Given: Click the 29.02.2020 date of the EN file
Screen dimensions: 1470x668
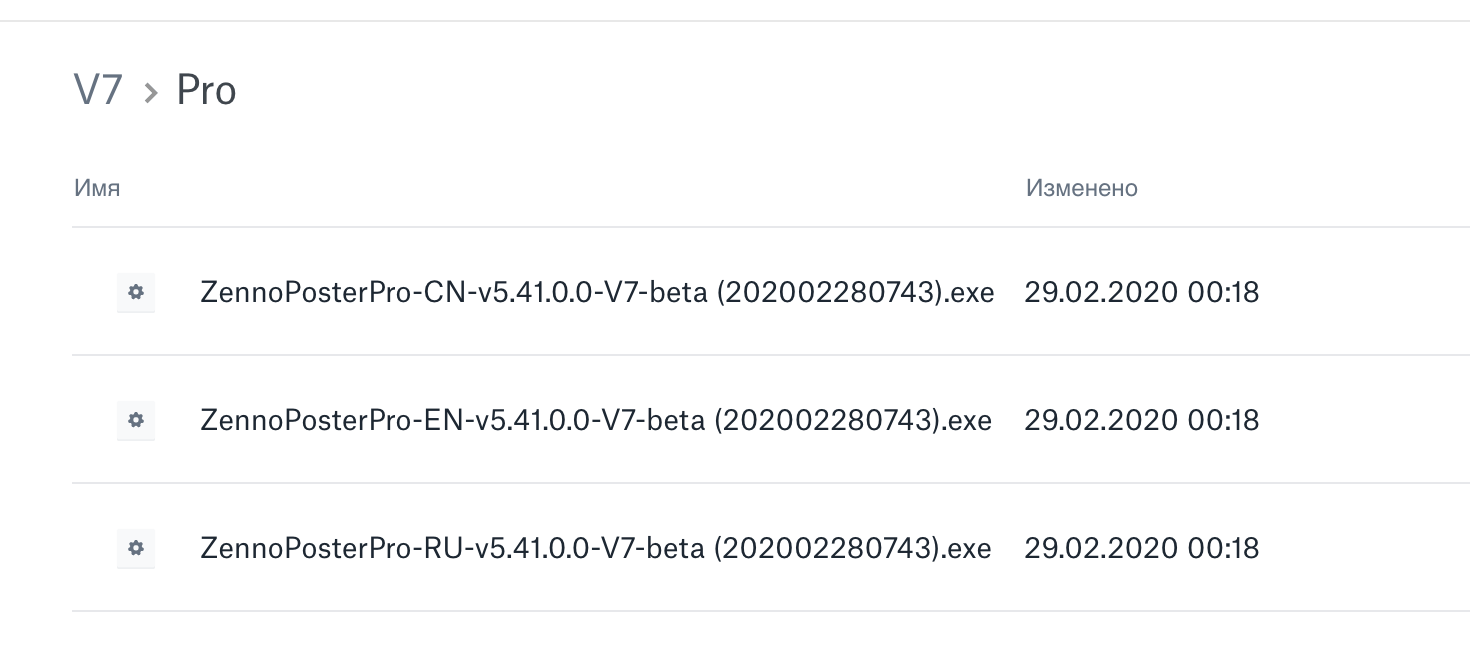Looking at the screenshot, I should pos(1100,421).
